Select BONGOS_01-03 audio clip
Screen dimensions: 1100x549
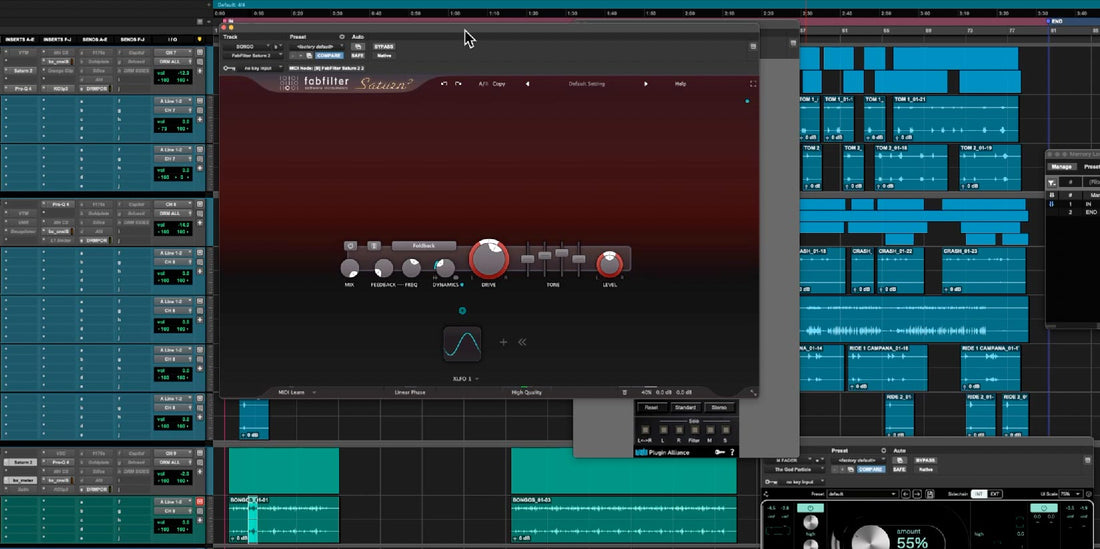[624, 520]
